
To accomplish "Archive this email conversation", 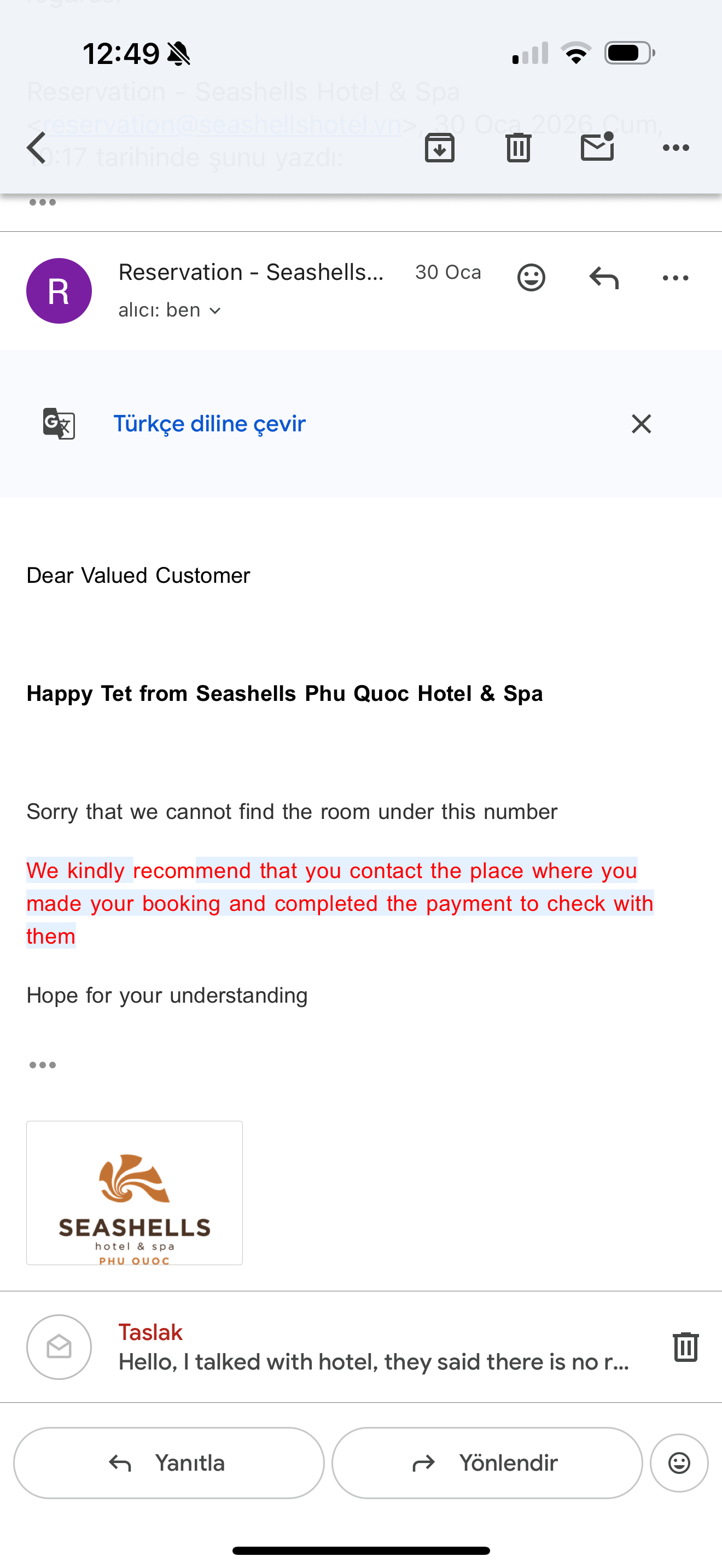I will pyautogui.click(x=440, y=148).
